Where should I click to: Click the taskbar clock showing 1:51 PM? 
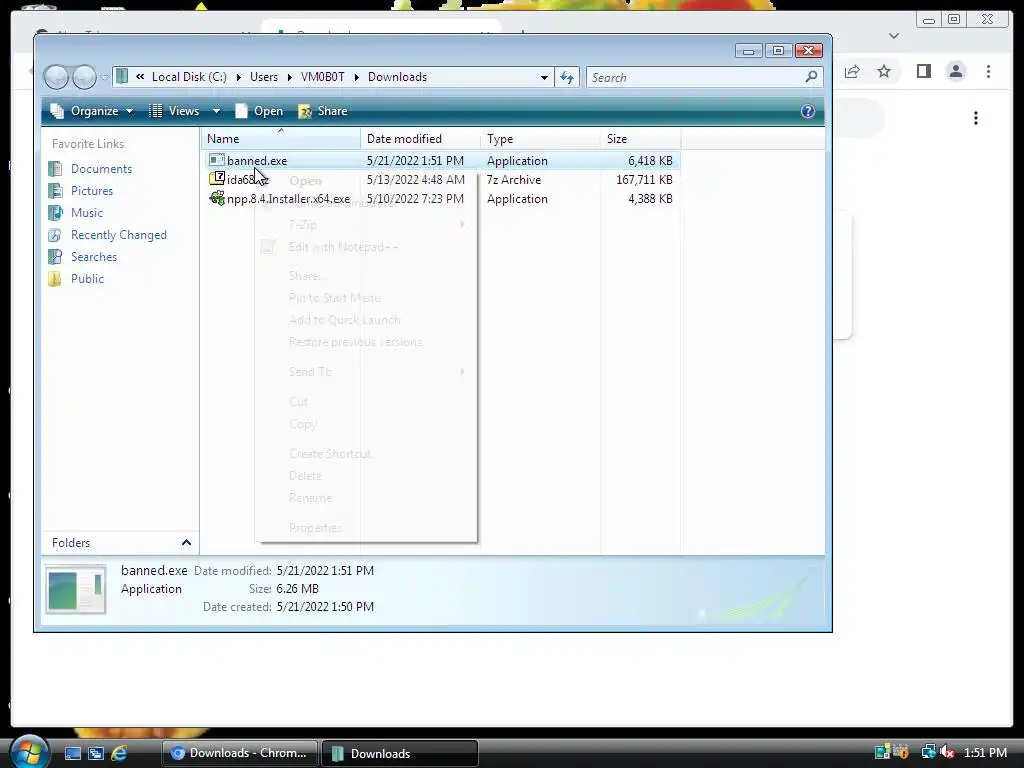point(985,752)
